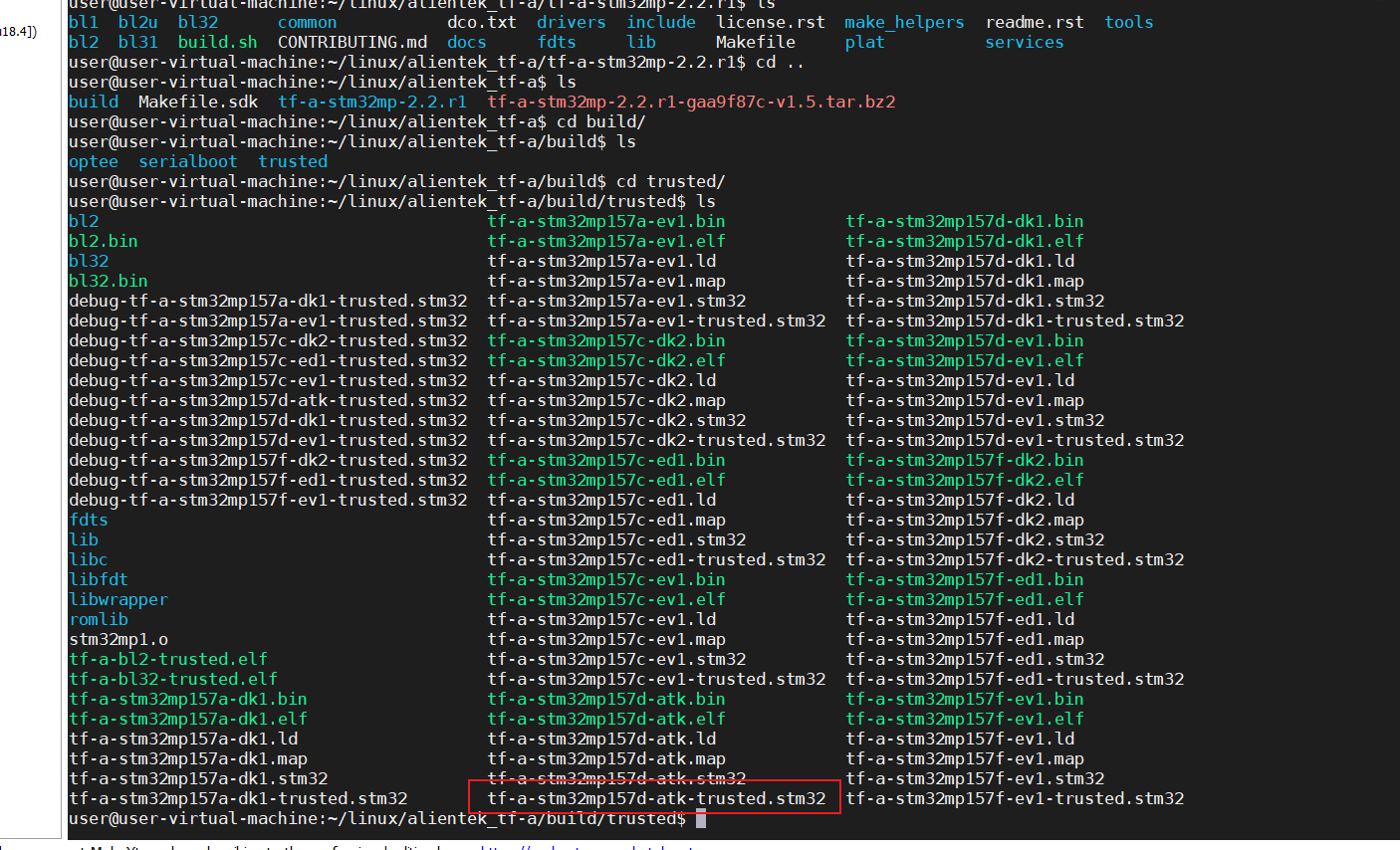
Task: Select the tf-a-stm32mp157d-atk.elf entry
Action: point(606,719)
